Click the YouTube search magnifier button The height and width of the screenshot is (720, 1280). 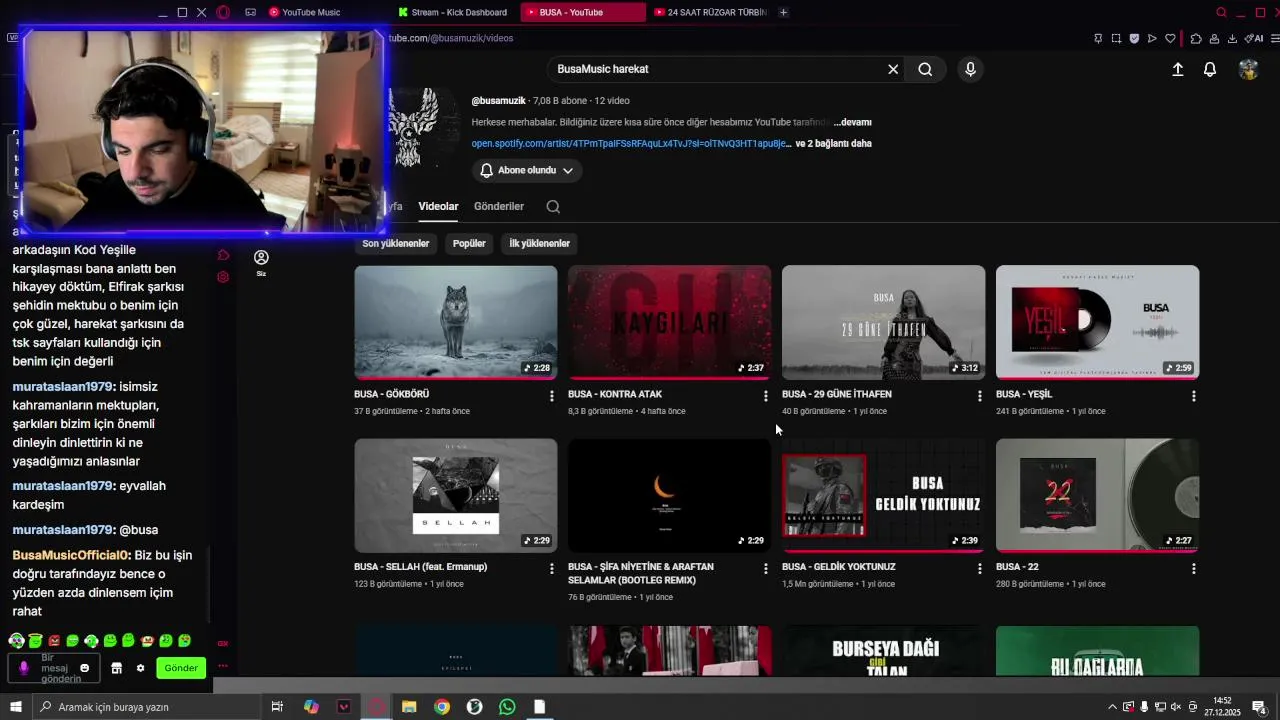925,69
